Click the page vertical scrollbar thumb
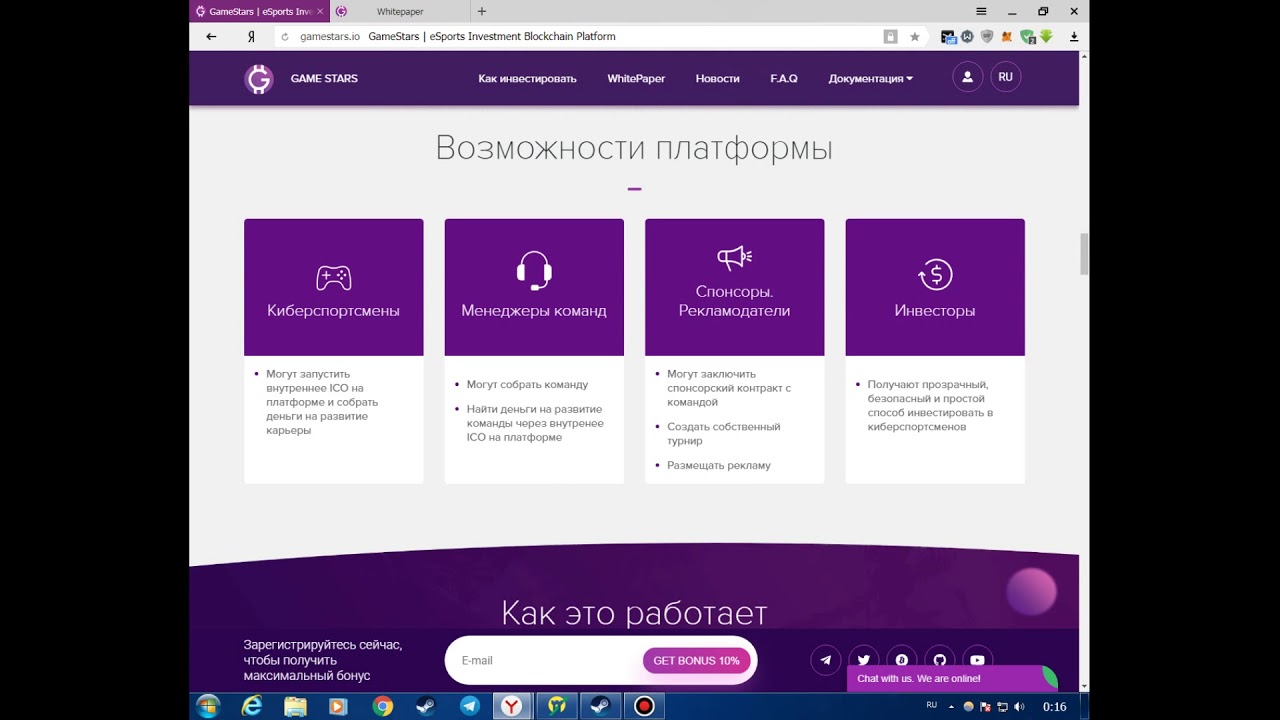Image resolution: width=1280 pixels, height=720 pixels. coord(1084,254)
